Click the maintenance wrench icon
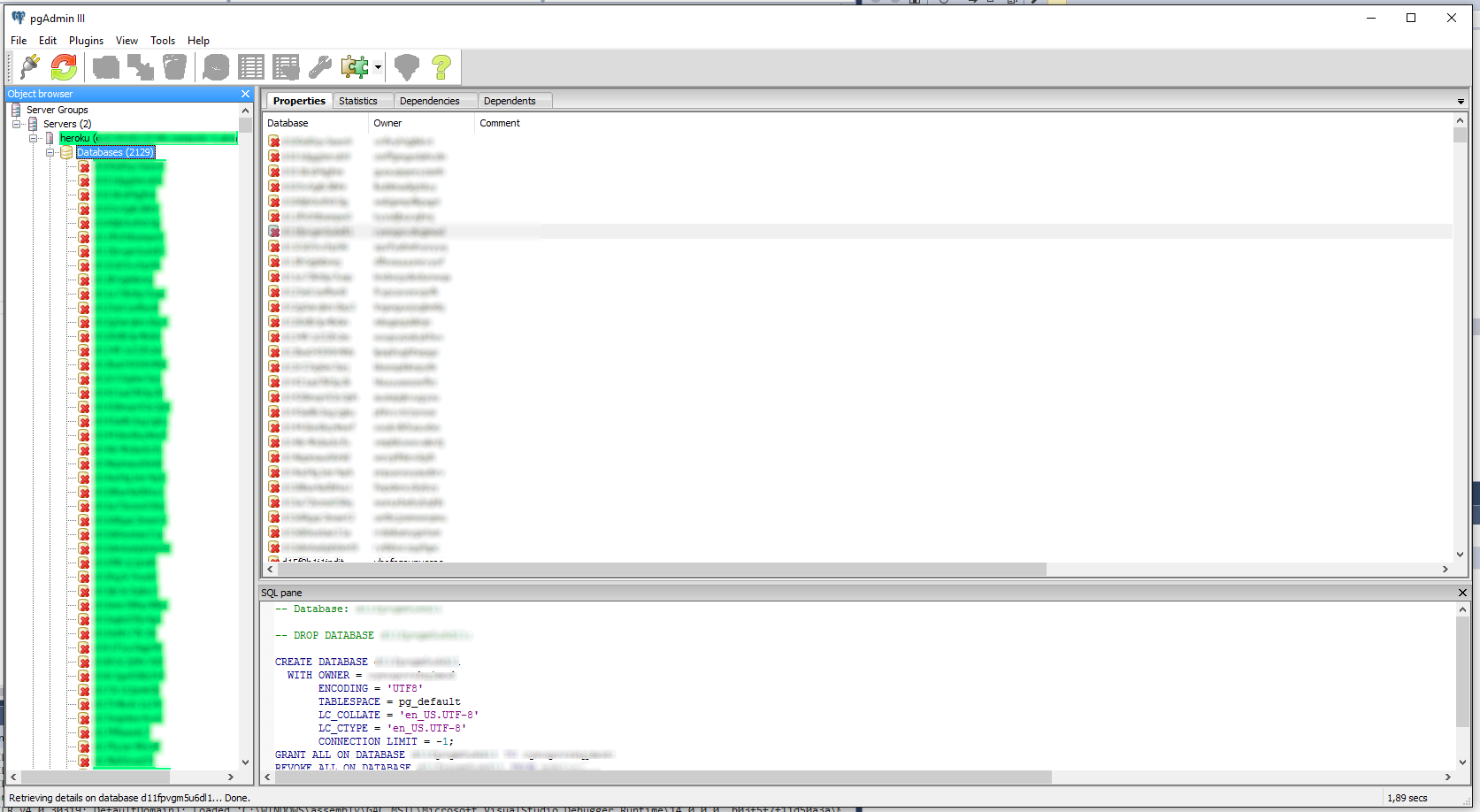Screen dimensions: 1480x812 [320, 66]
